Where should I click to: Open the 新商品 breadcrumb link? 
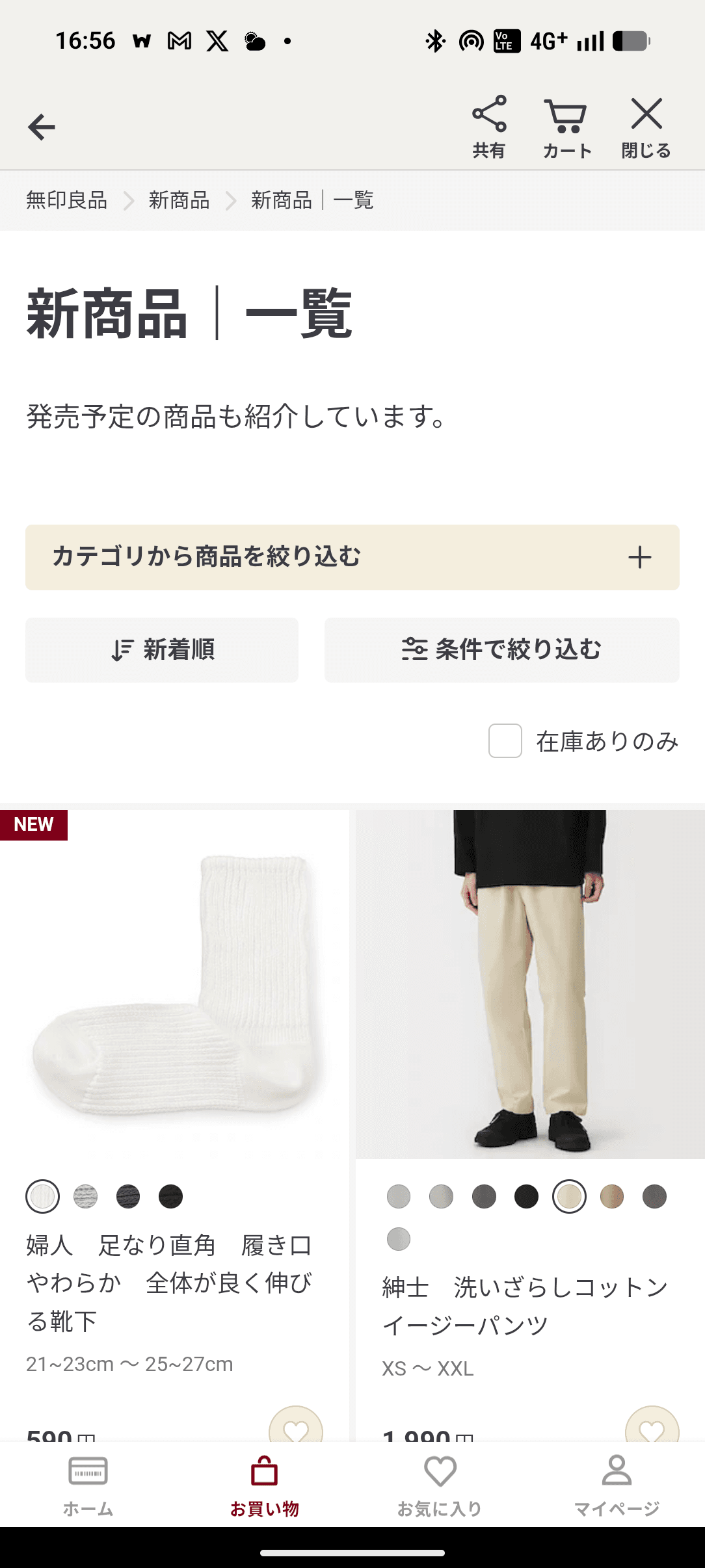[x=179, y=200]
